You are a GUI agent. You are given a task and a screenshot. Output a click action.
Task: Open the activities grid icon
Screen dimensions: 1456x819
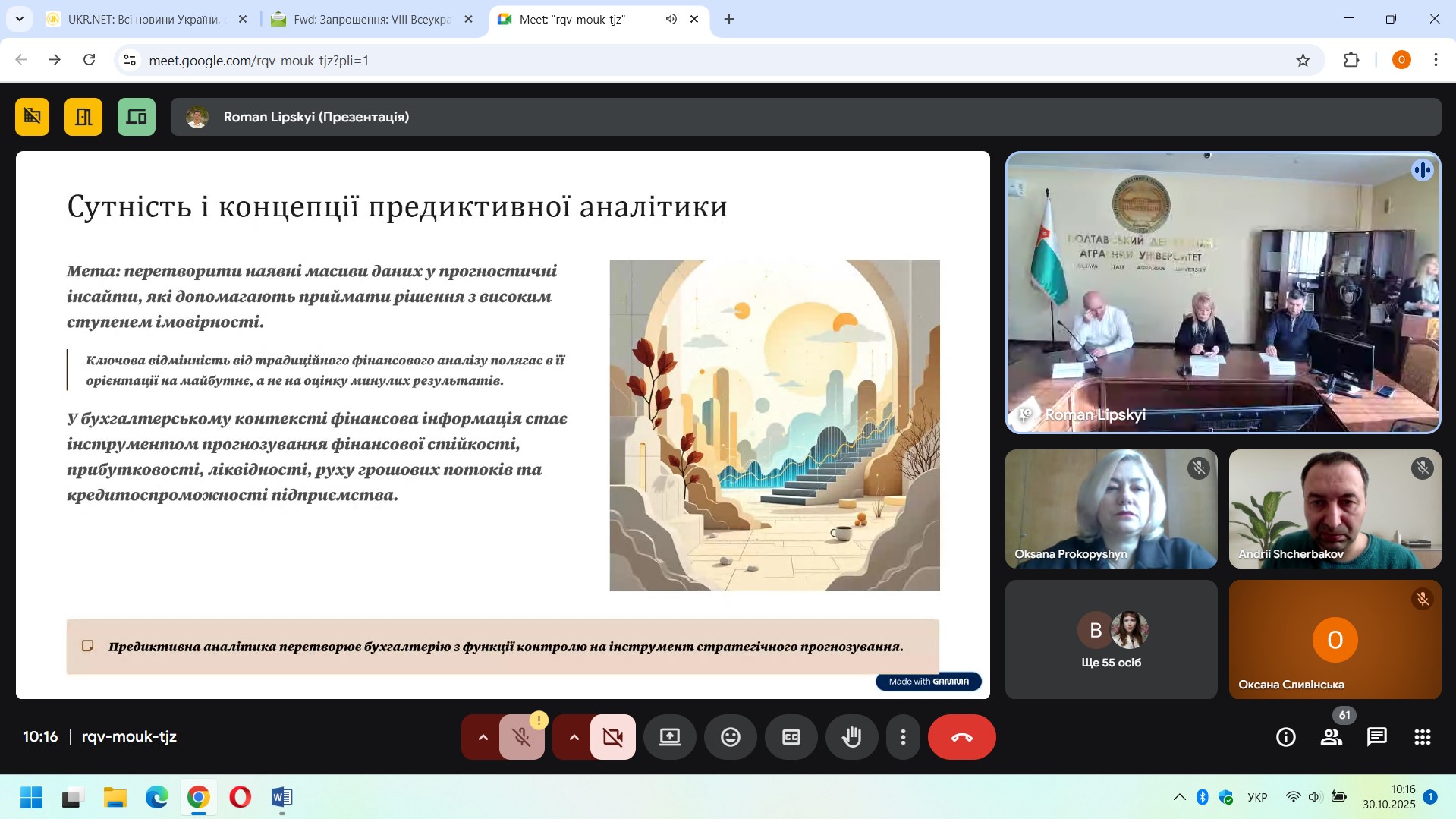coord(1422,737)
